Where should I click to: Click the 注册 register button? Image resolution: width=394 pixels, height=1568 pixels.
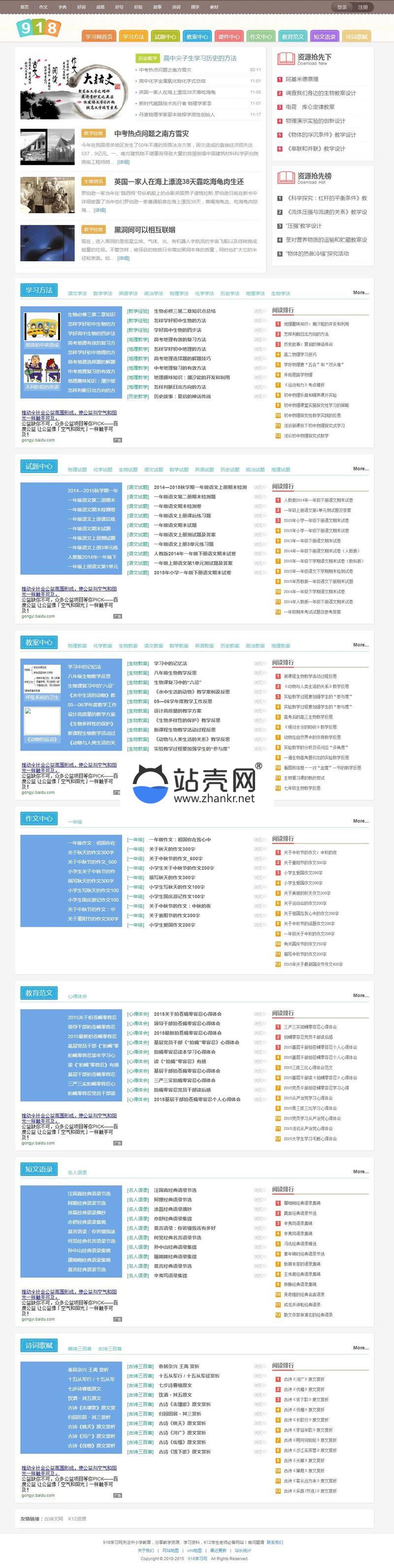click(x=363, y=7)
